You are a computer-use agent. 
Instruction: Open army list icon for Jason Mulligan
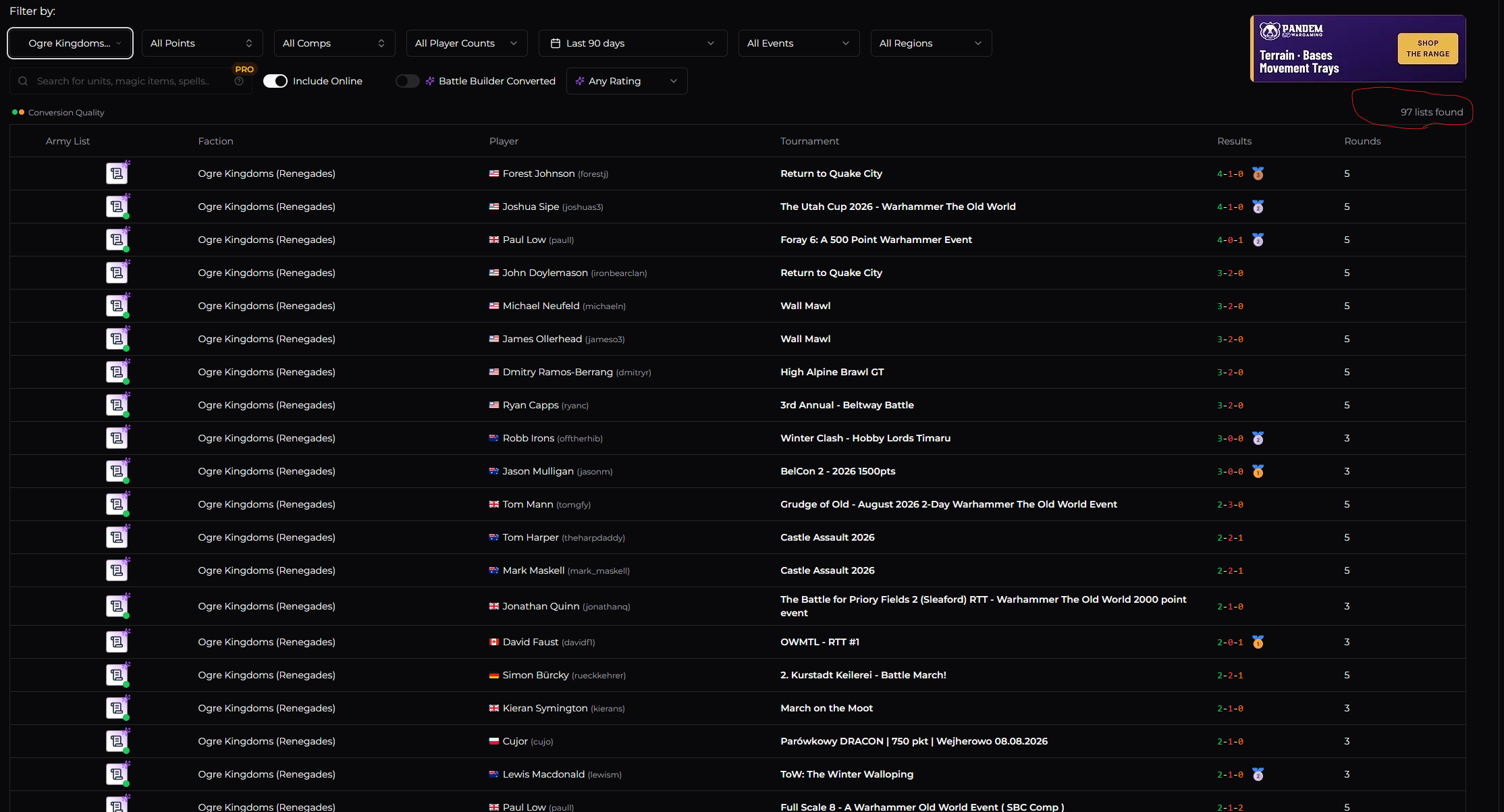click(117, 471)
